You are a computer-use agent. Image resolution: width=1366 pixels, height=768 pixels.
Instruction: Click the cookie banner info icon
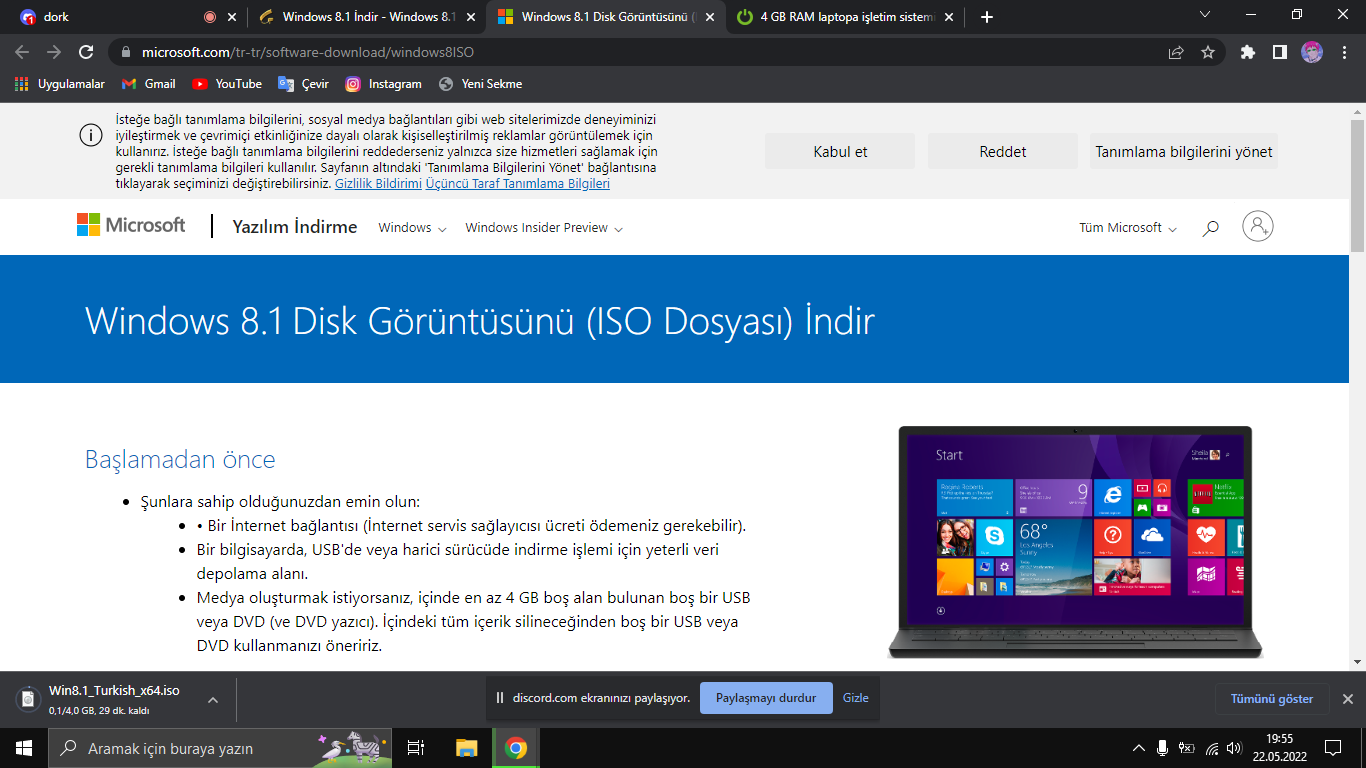pos(90,135)
